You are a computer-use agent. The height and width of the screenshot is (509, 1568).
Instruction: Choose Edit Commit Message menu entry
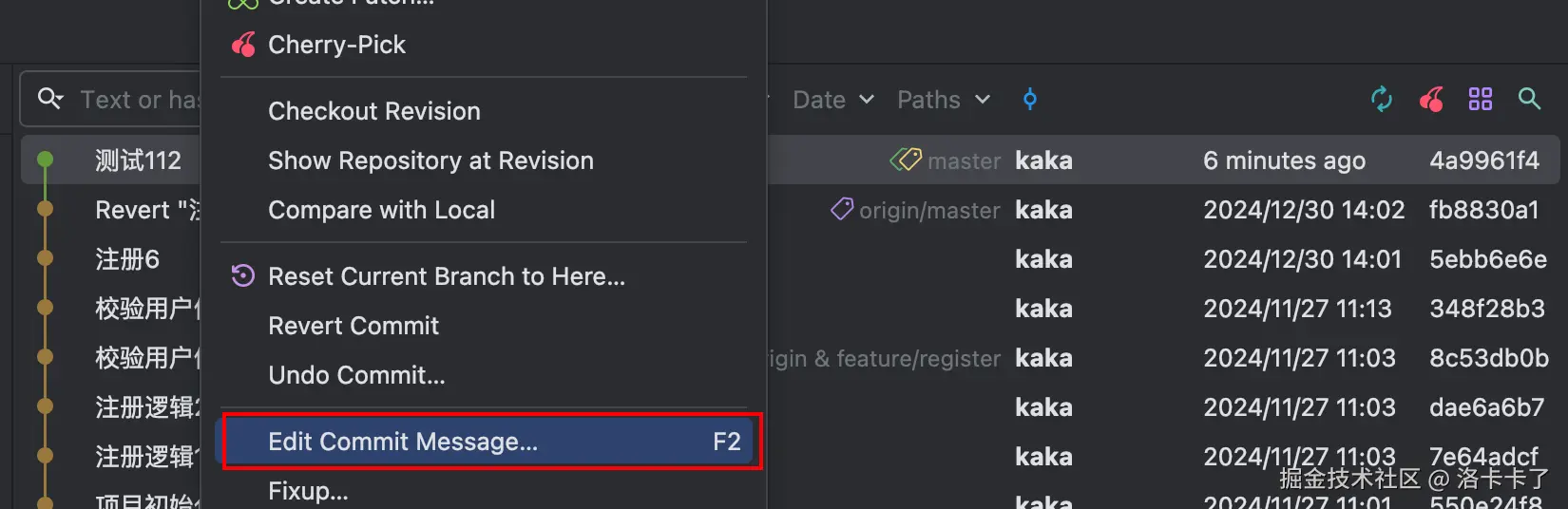403,442
